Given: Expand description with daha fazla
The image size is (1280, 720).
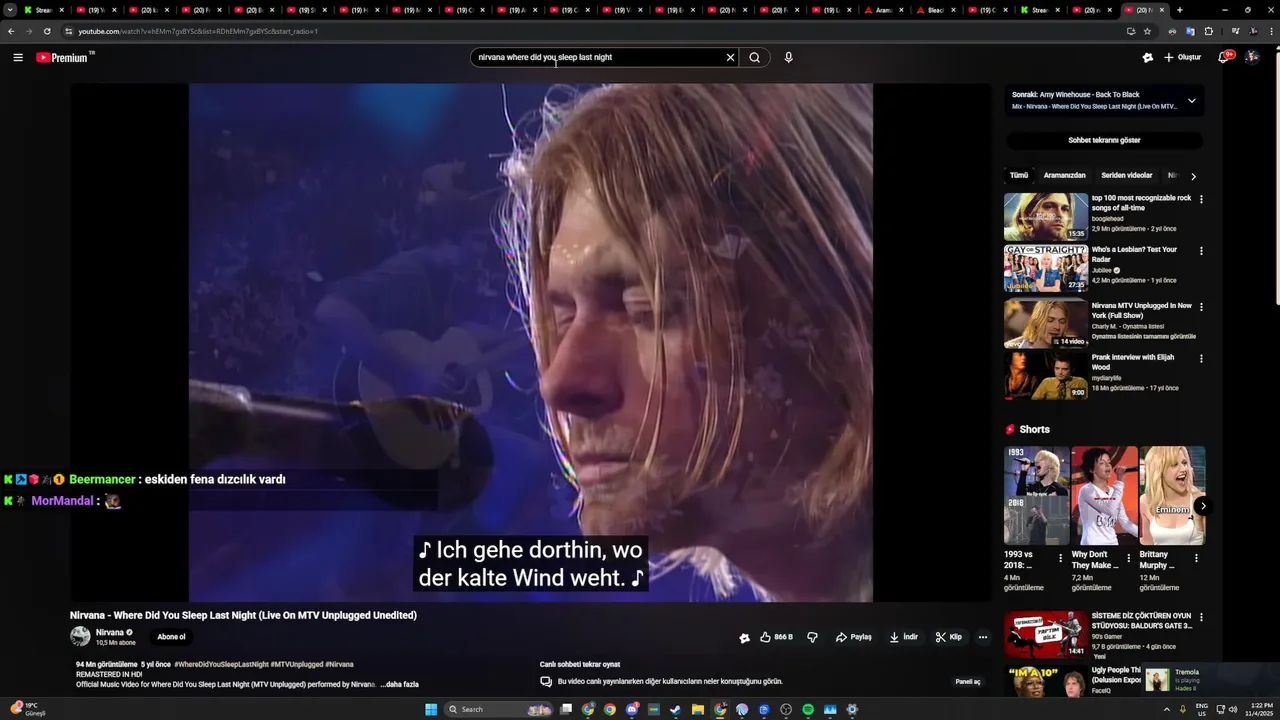Looking at the screenshot, I should pyautogui.click(x=402, y=685).
